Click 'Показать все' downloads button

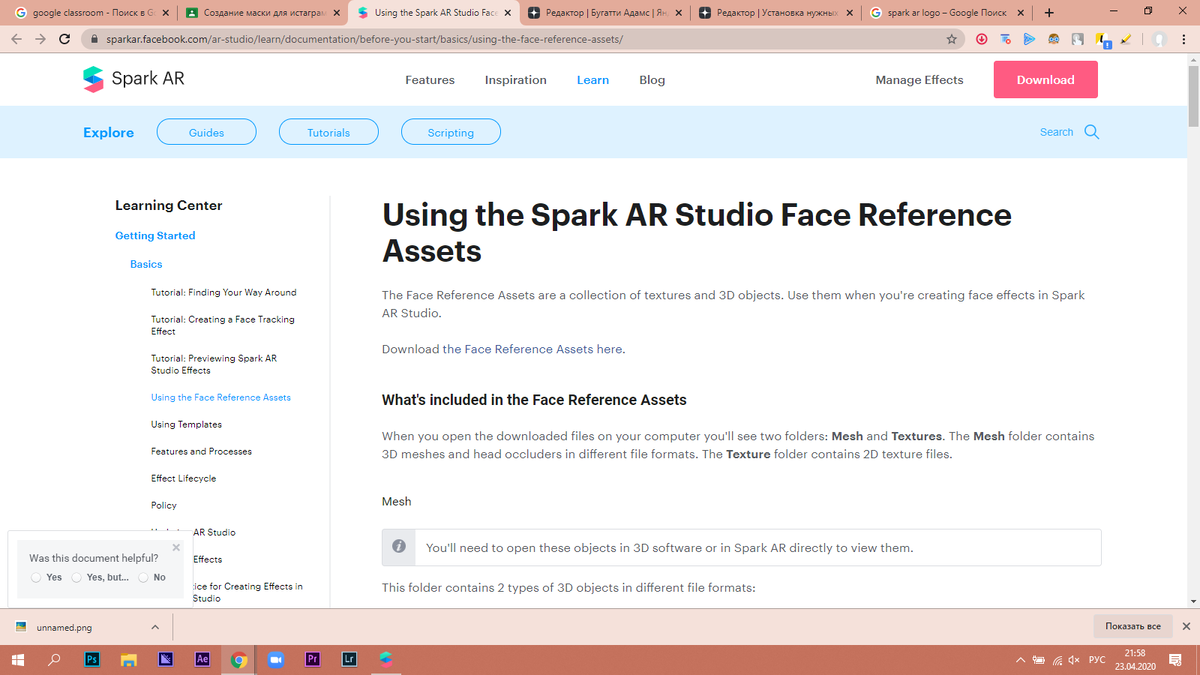(1132, 626)
